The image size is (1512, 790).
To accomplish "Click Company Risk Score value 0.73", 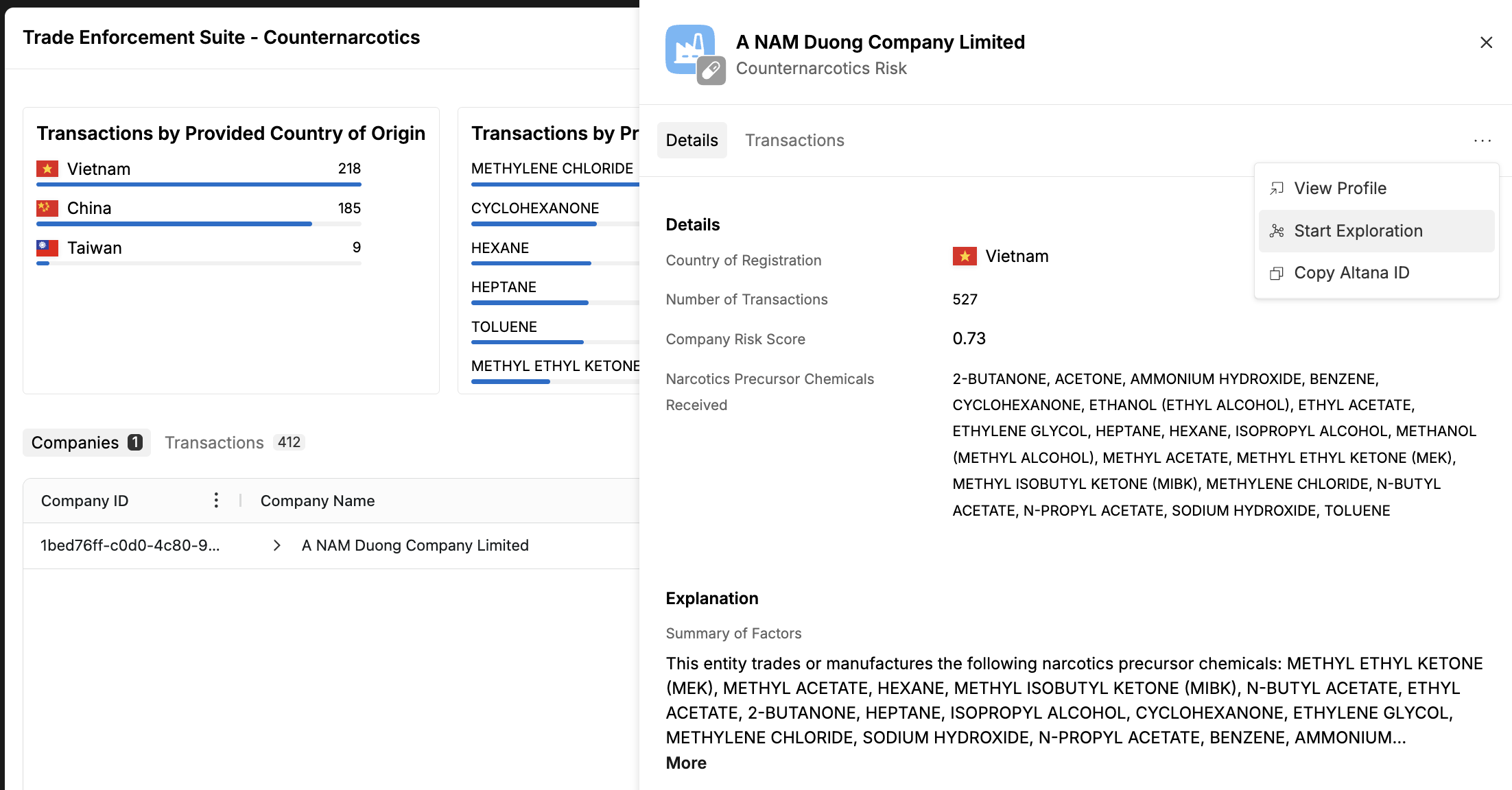I will [969, 339].
